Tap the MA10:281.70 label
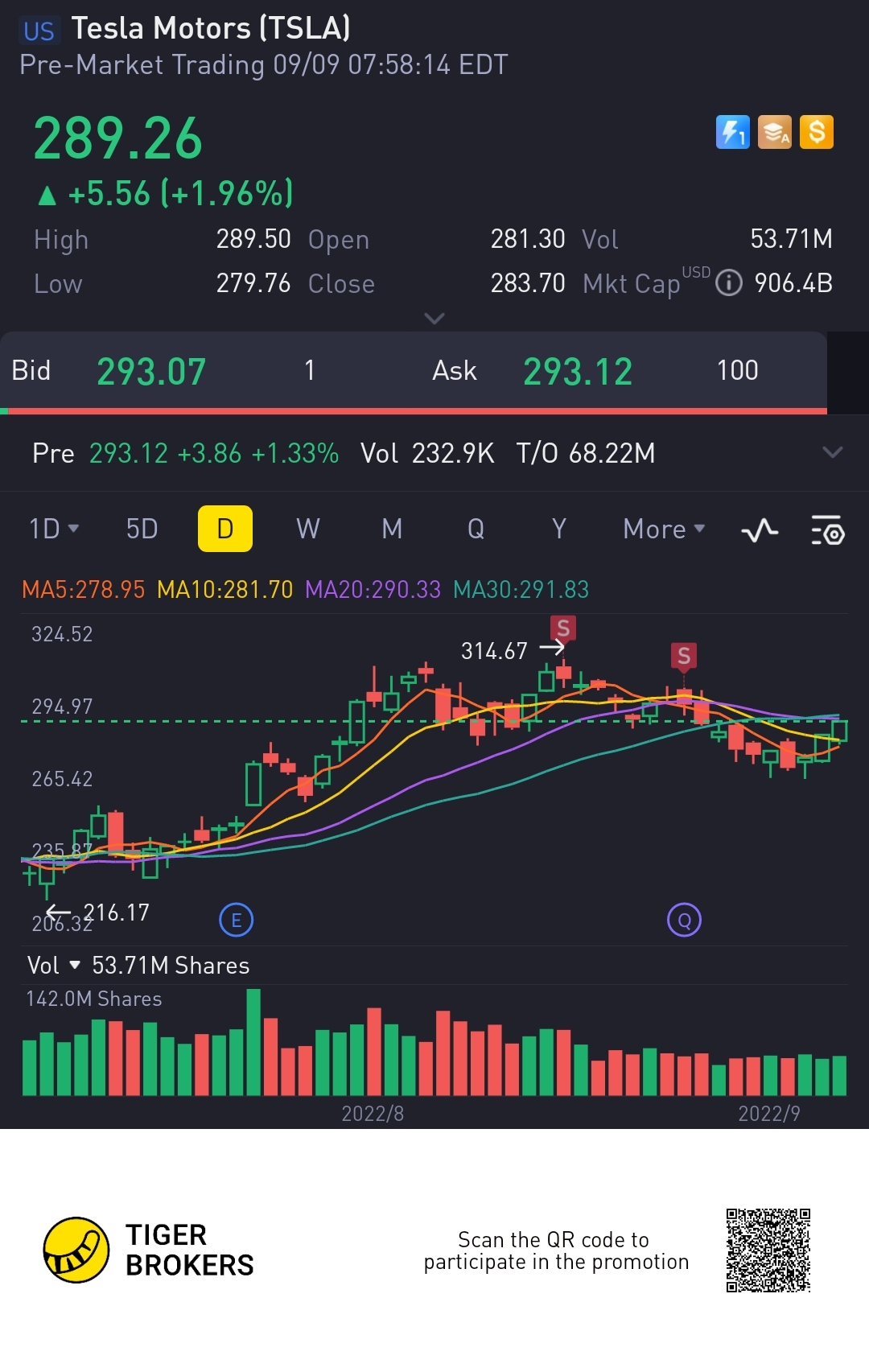 point(224,590)
